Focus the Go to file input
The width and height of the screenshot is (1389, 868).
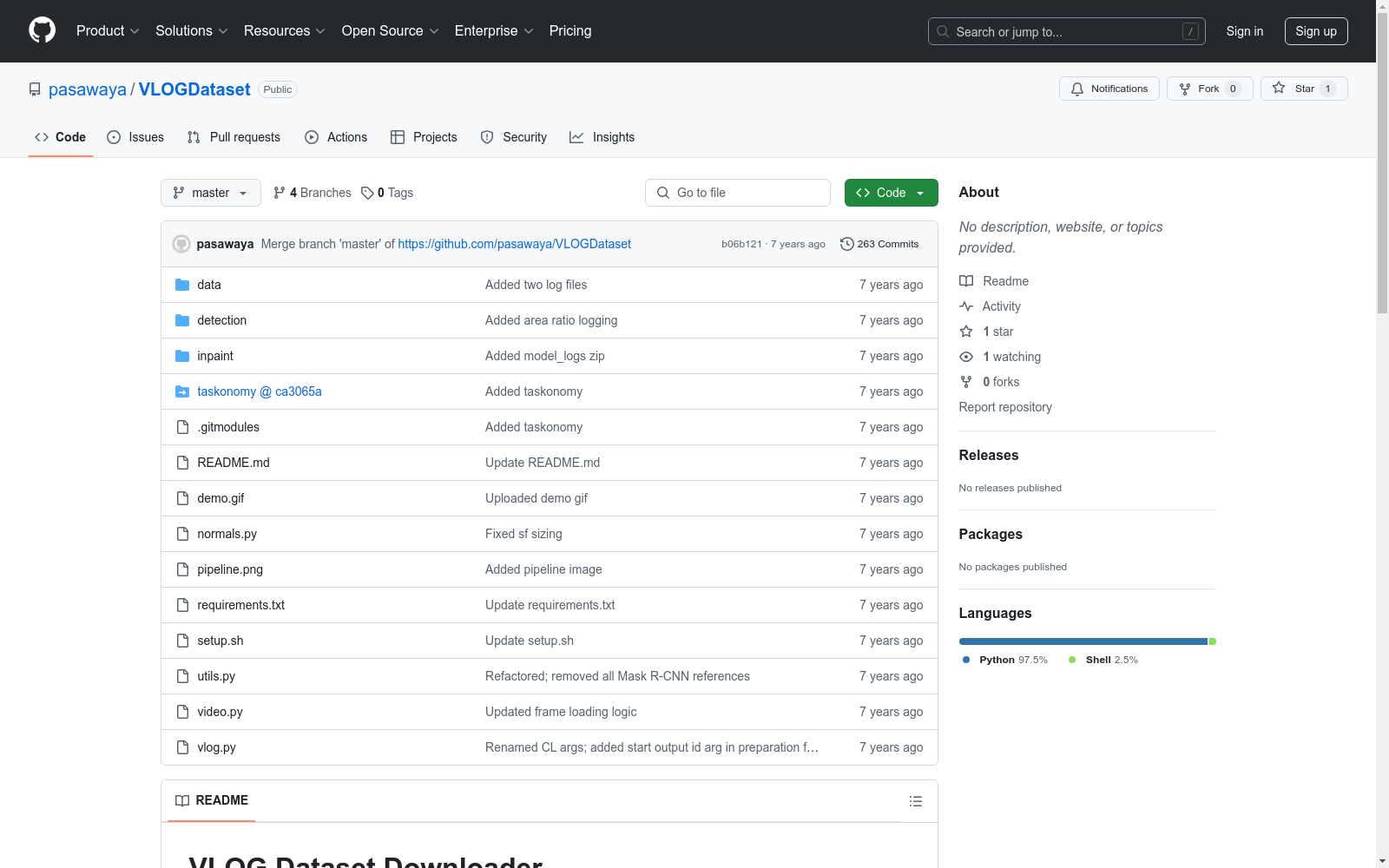pos(738,193)
